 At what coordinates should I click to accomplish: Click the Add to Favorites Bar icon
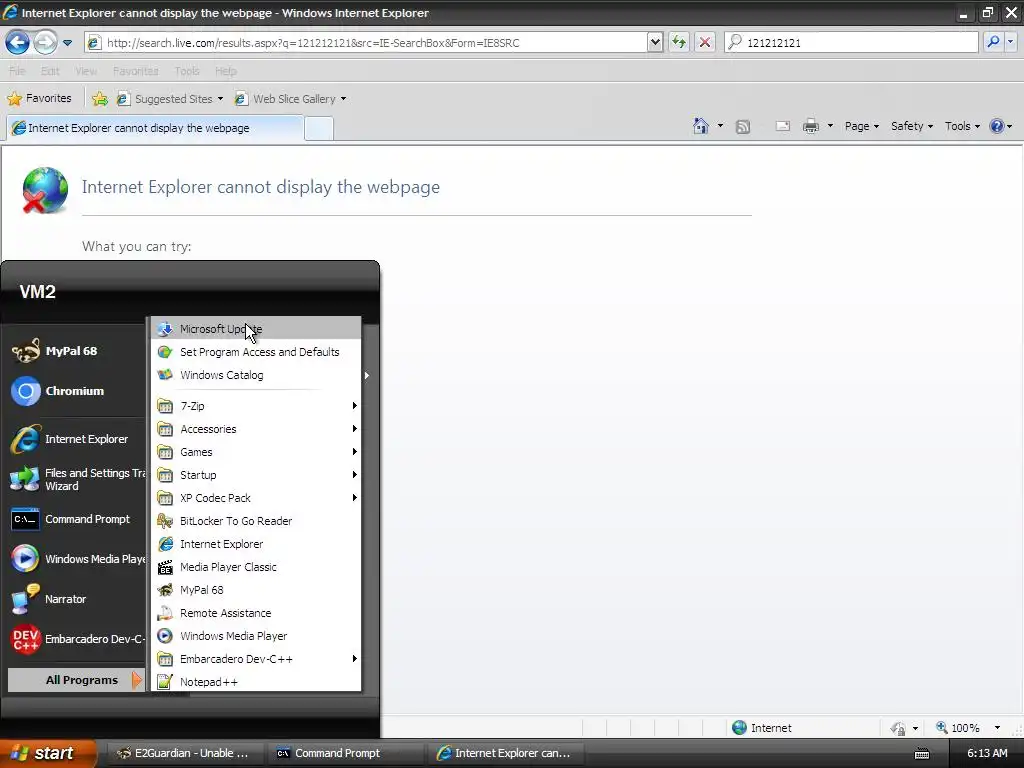coord(100,99)
